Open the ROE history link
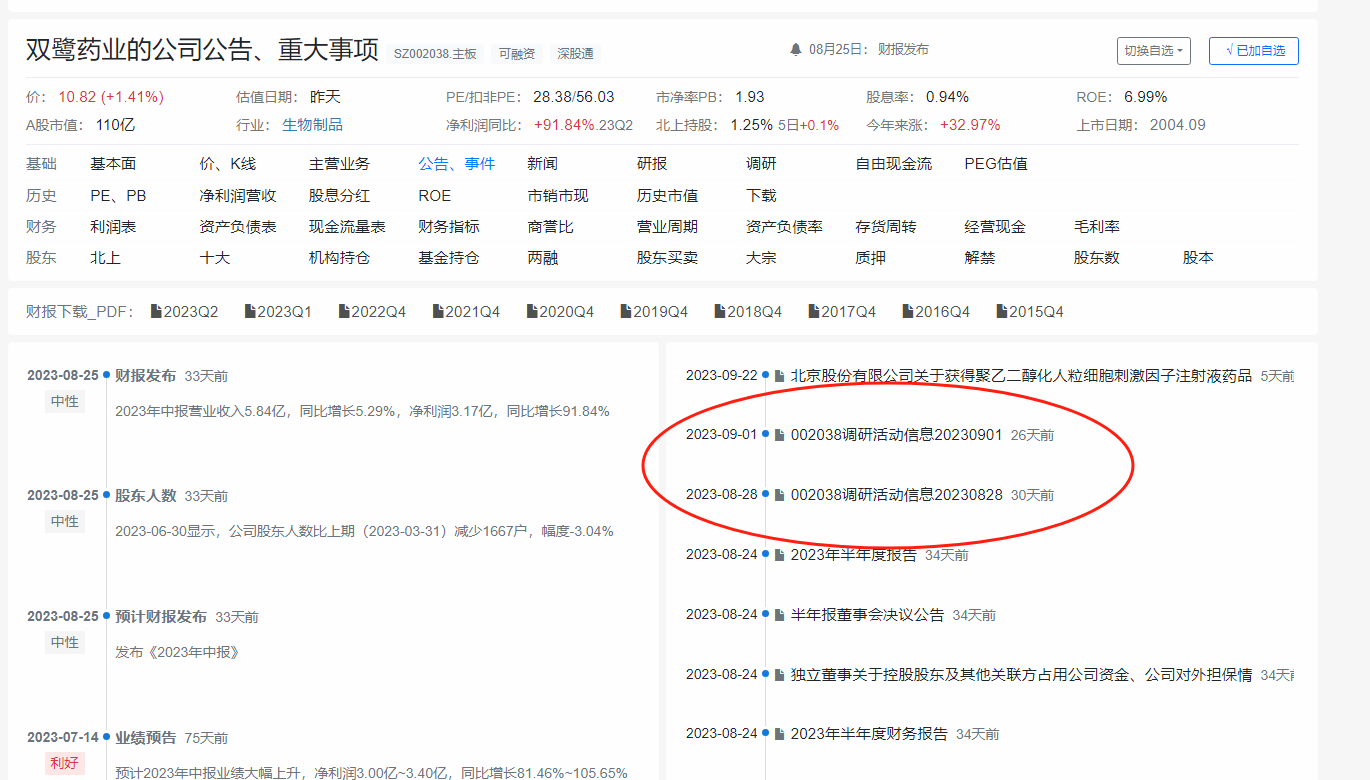1370x780 pixels. pyautogui.click(x=434, y=196)
